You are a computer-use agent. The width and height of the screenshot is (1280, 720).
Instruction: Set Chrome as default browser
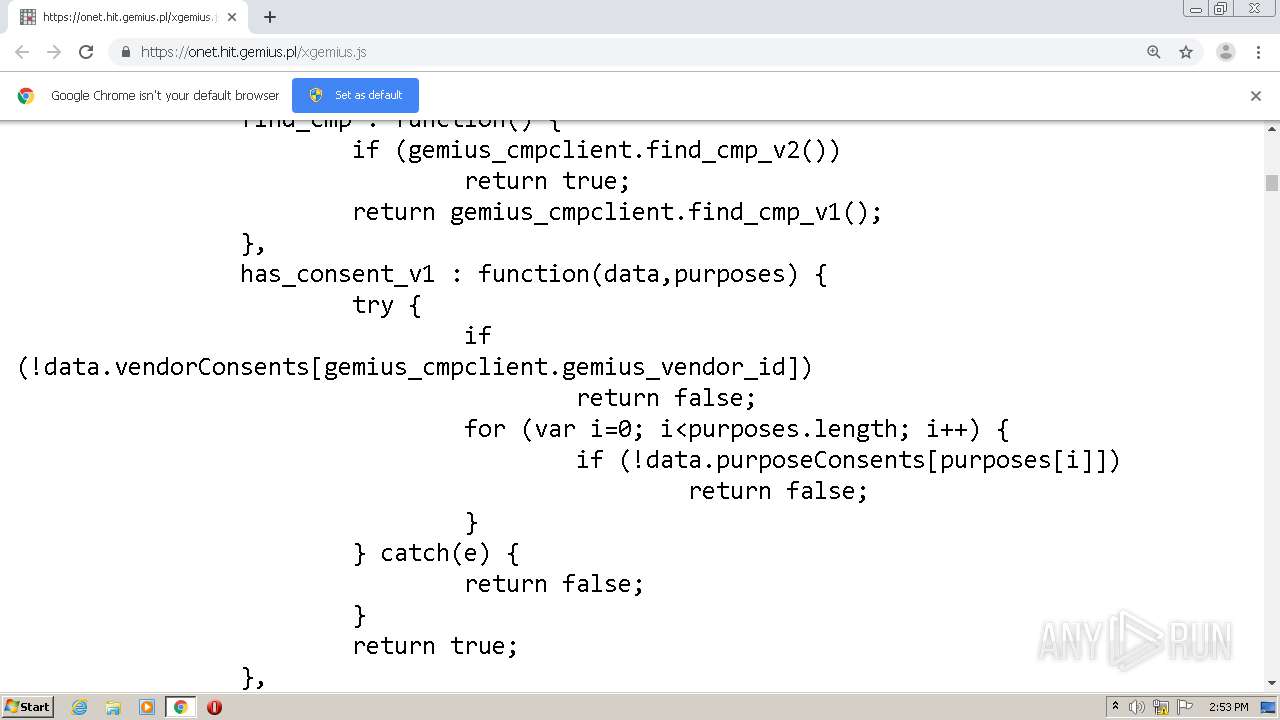(x=355, y=95)
